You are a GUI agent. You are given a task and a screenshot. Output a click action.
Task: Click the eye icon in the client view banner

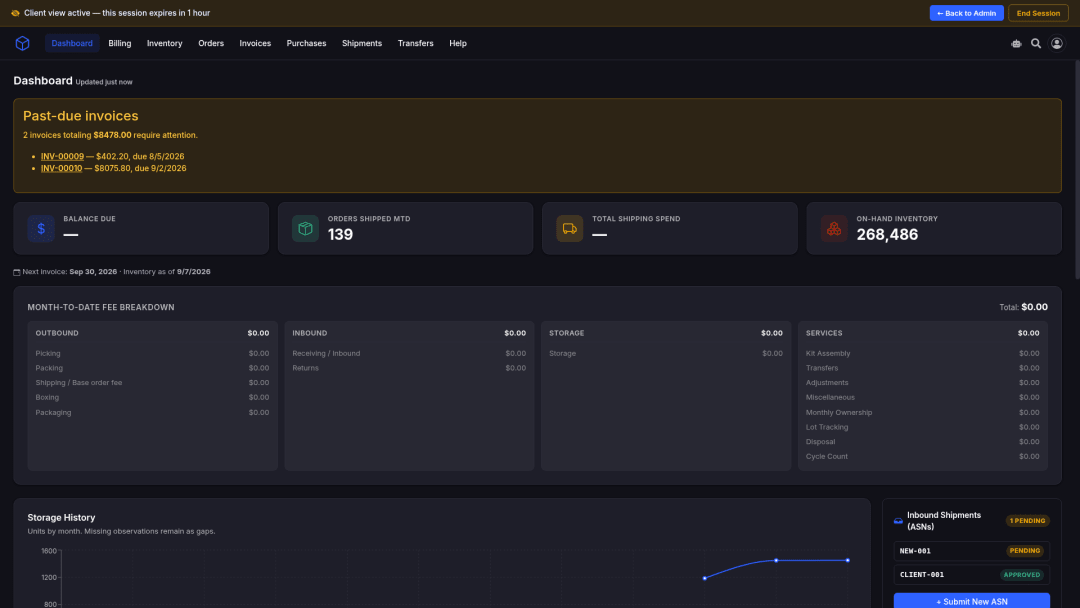click(15, 13)
